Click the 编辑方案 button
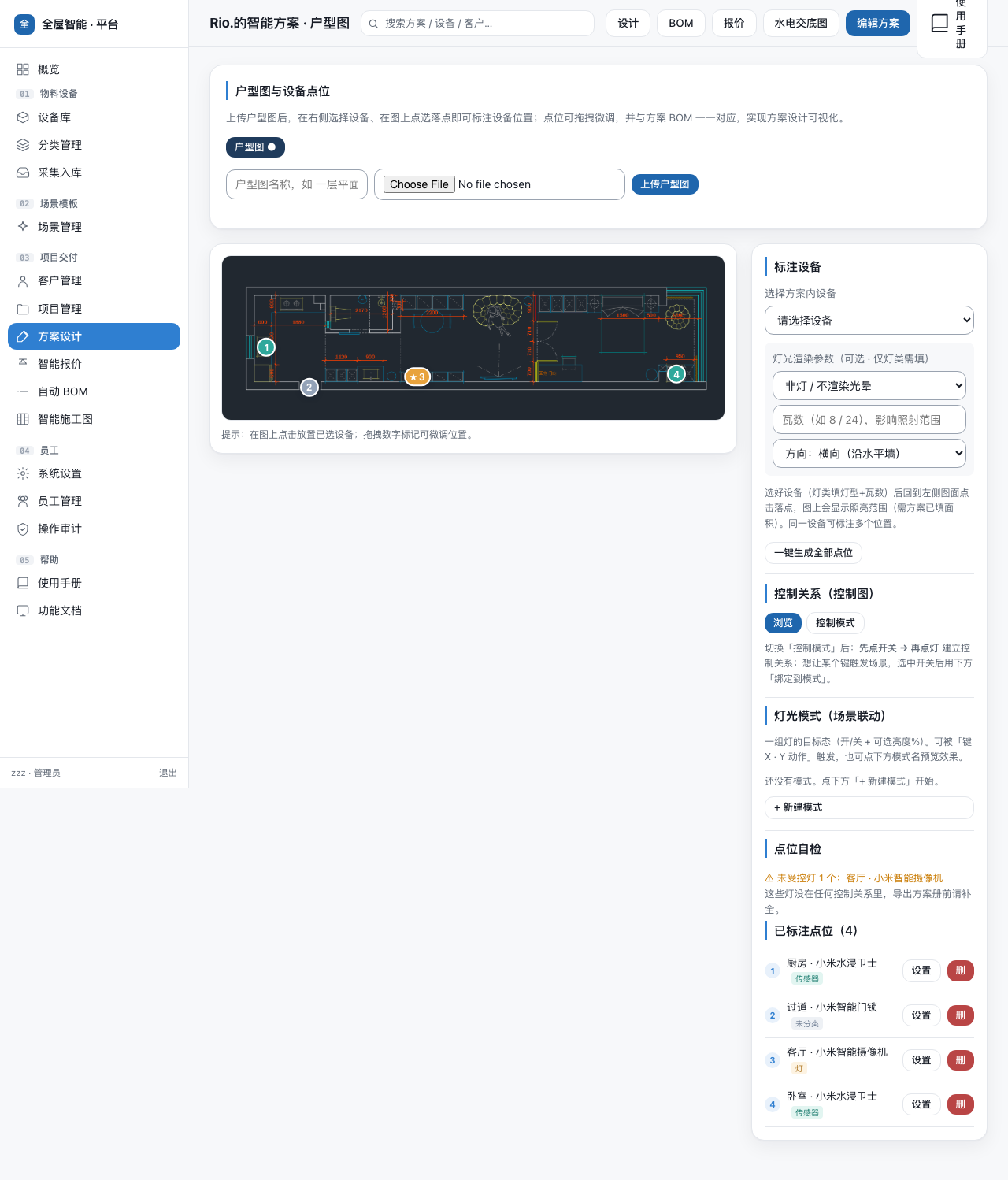1008x1180 pixels. click(x=878, y=24)
